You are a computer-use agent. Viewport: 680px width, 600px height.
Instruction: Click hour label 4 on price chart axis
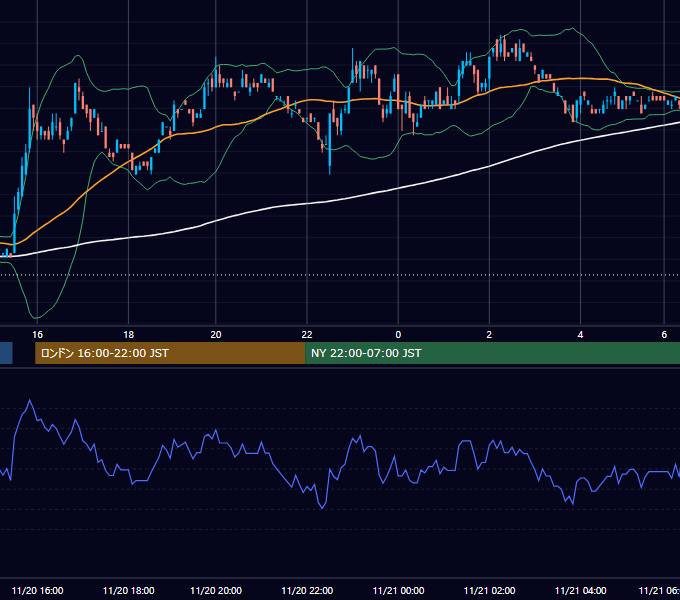pos(580,335)
